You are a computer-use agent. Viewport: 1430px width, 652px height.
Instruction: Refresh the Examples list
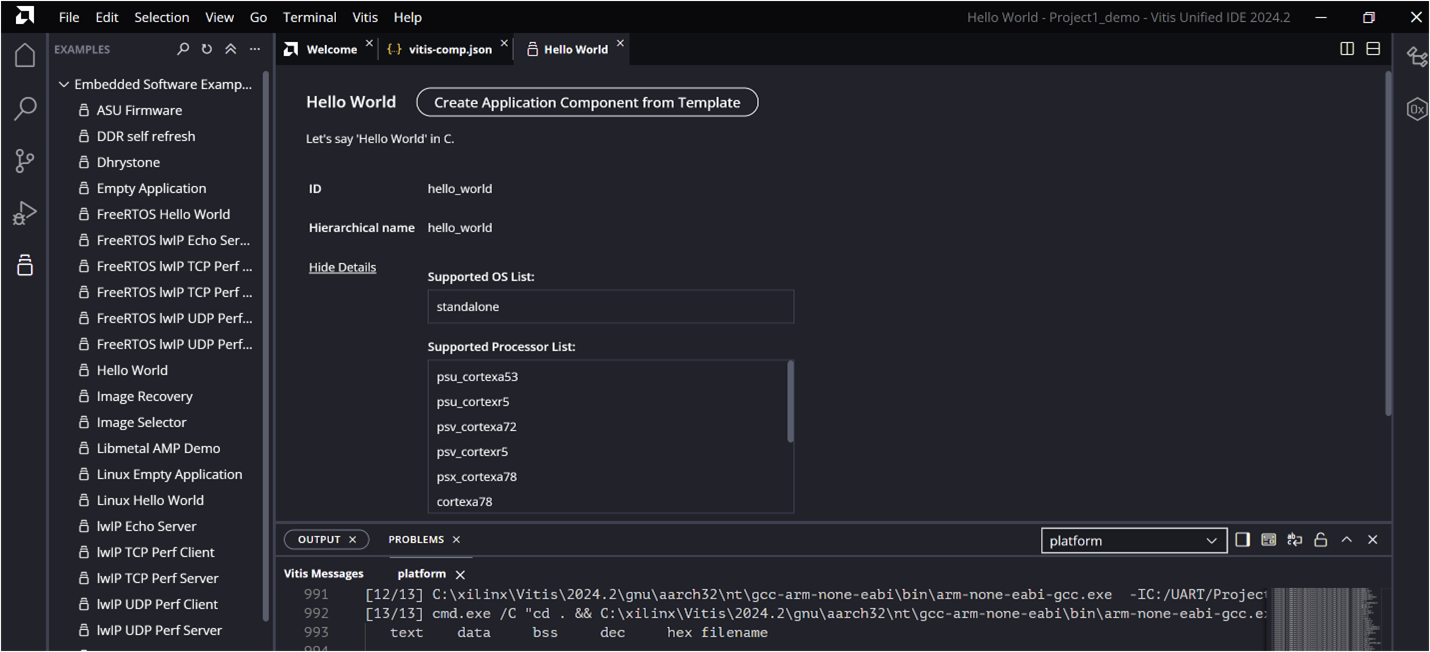click(206, 48)
